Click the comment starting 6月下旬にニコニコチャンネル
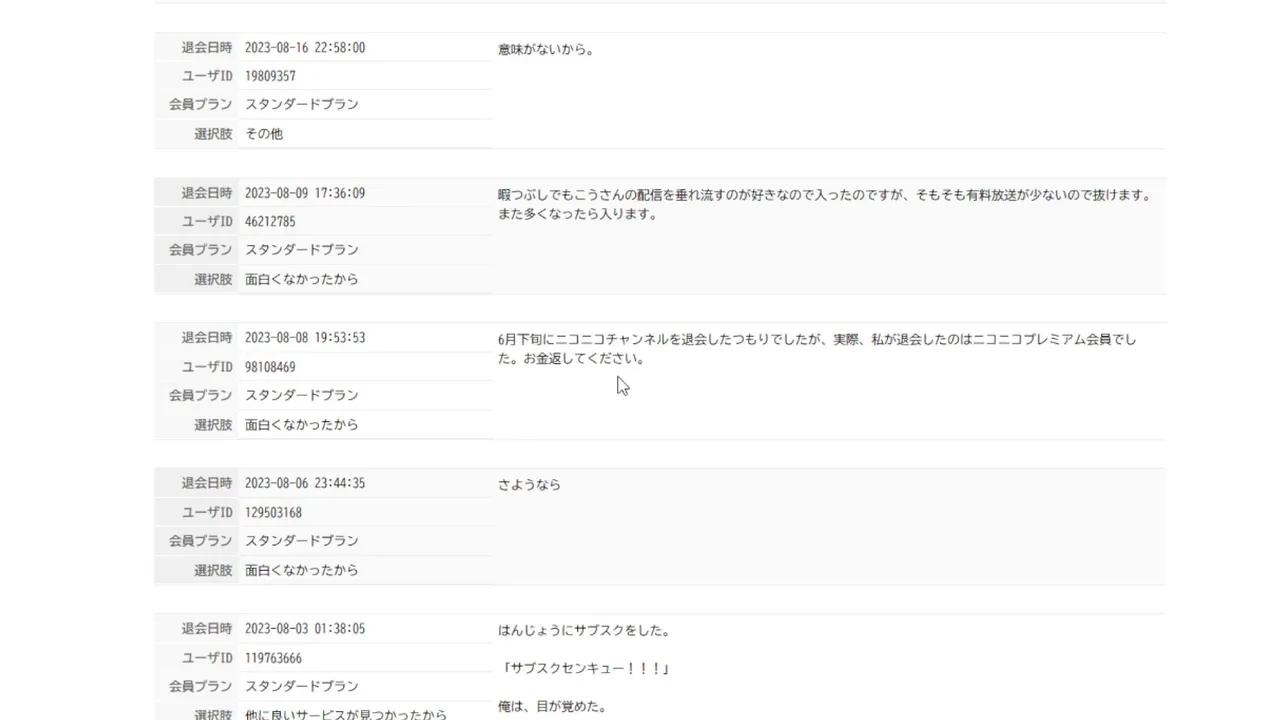 tap(817, 349)
